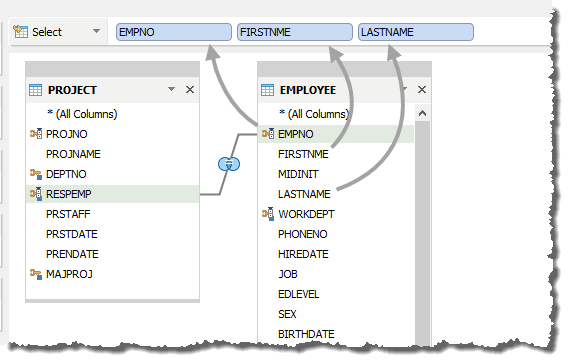This screenshot has width=570, height=362.
Task: Open the Select statement type dropdown
Action: point(96,31)
